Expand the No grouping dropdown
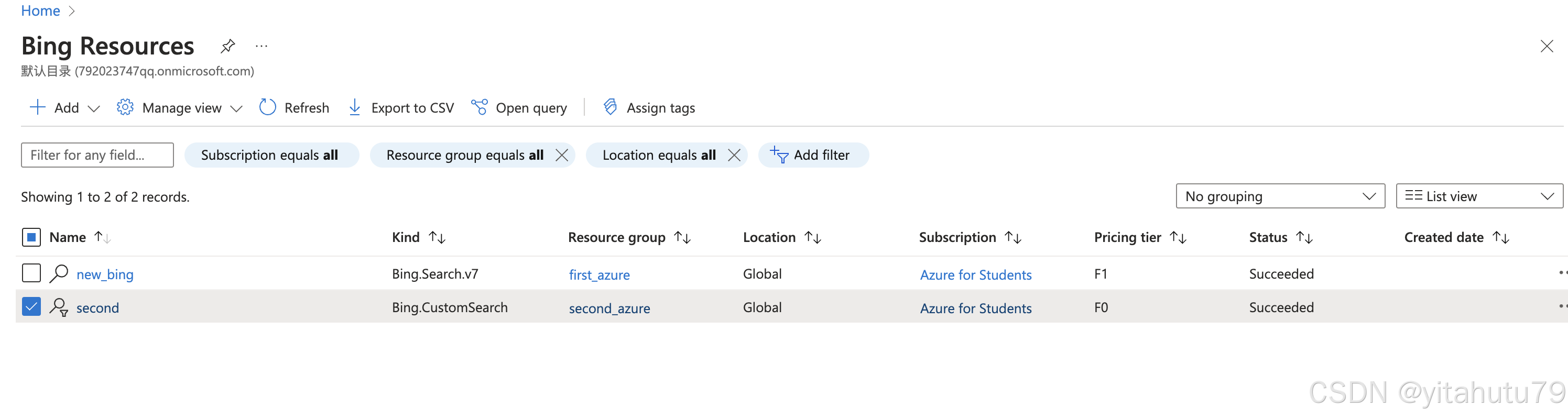This screenshot has width=1568, height=419. (1280, 196)
